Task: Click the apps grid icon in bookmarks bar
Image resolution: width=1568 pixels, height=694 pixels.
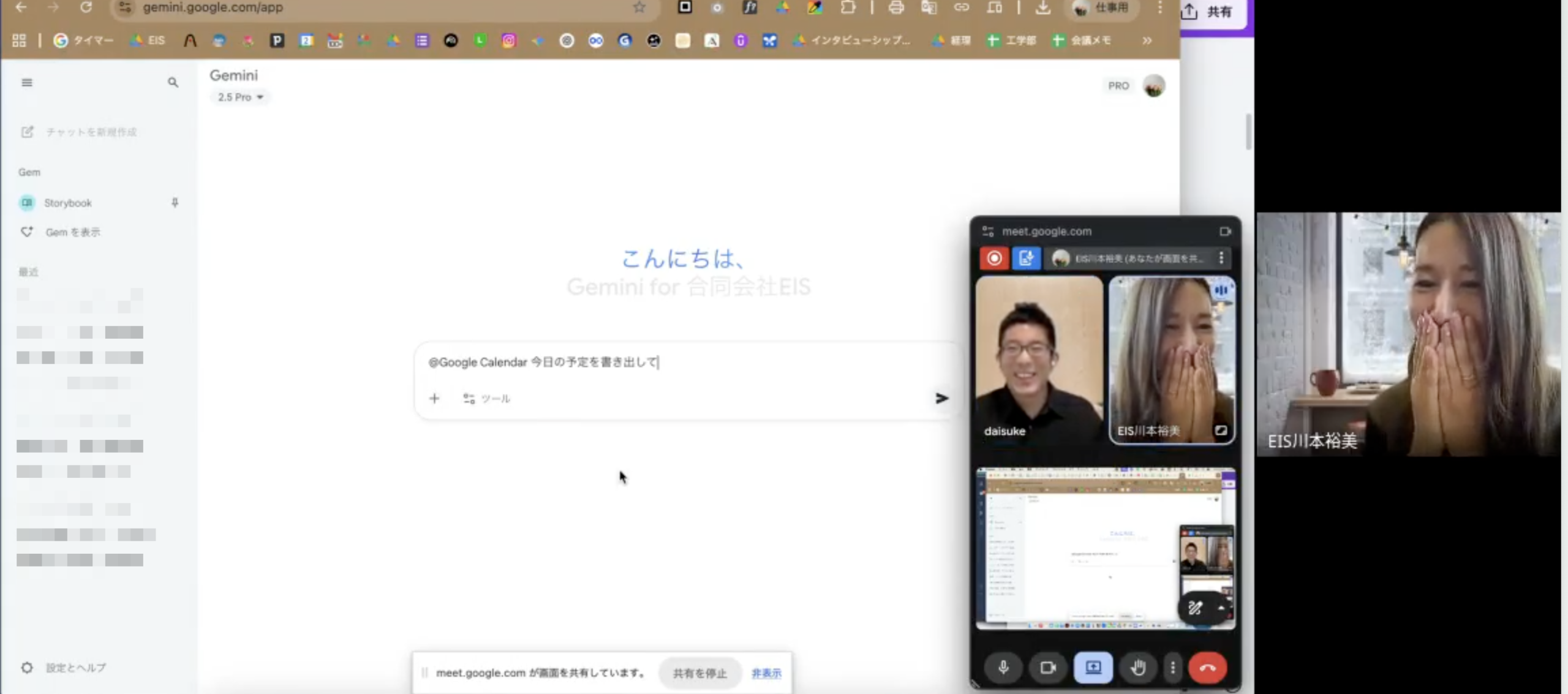Action: [x=19, y=40]
